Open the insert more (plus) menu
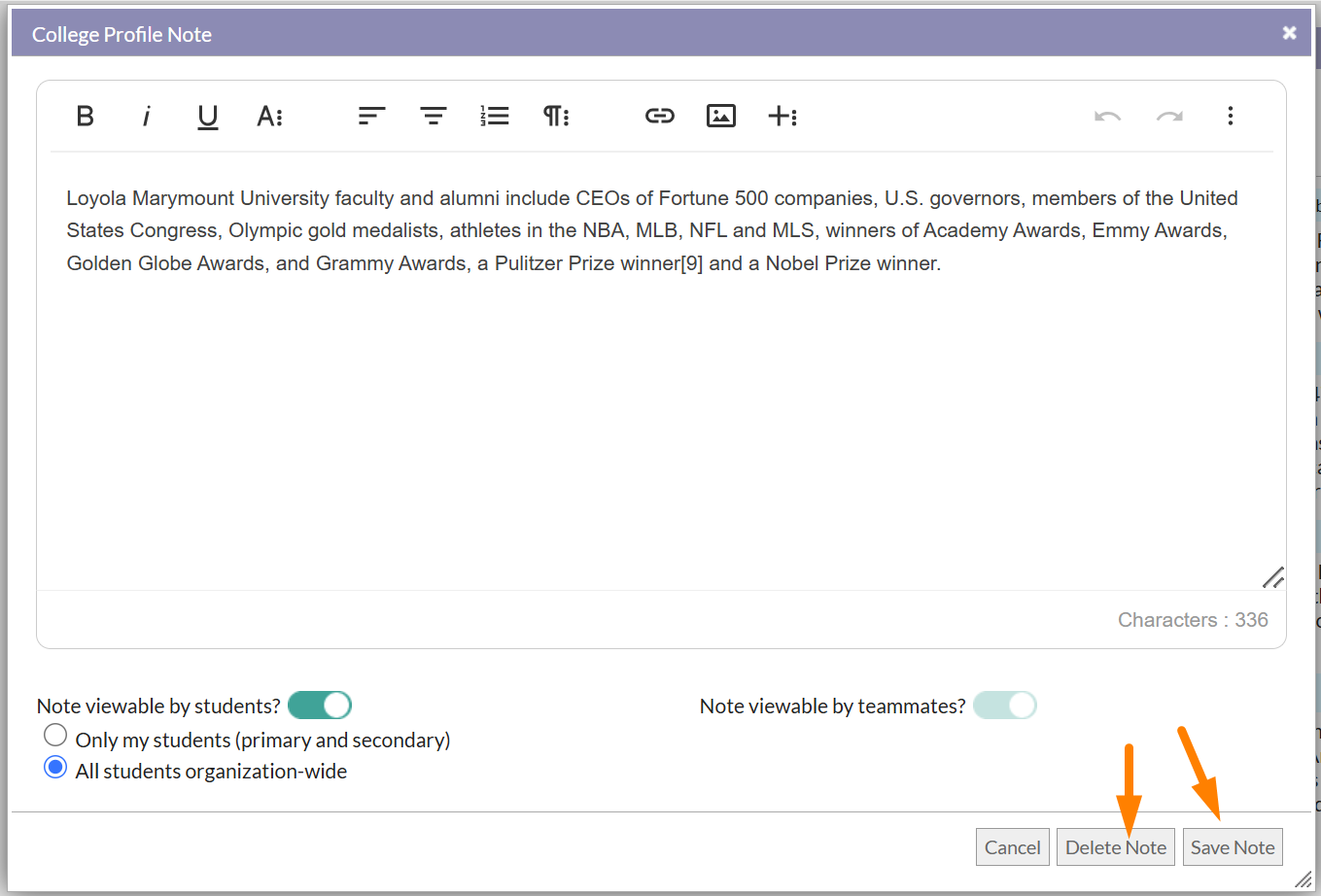 [x=782, y=117]
